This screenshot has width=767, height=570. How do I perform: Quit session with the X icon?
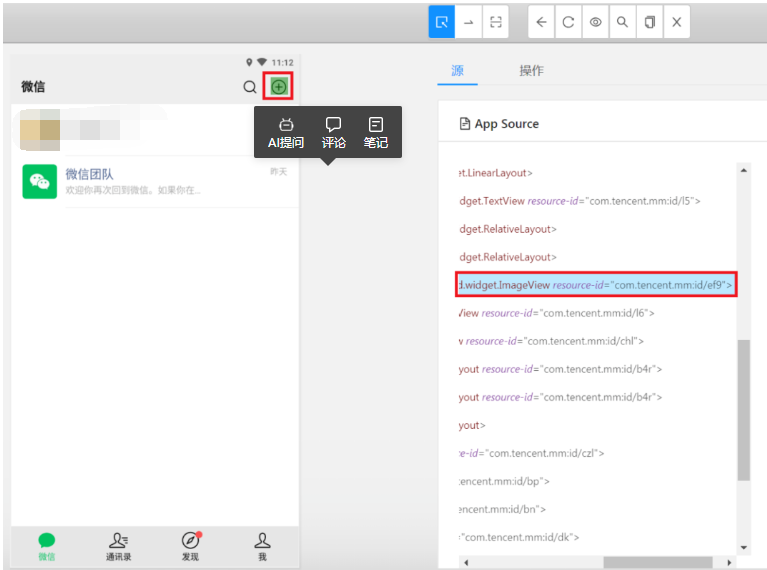(x=677, y=22)
